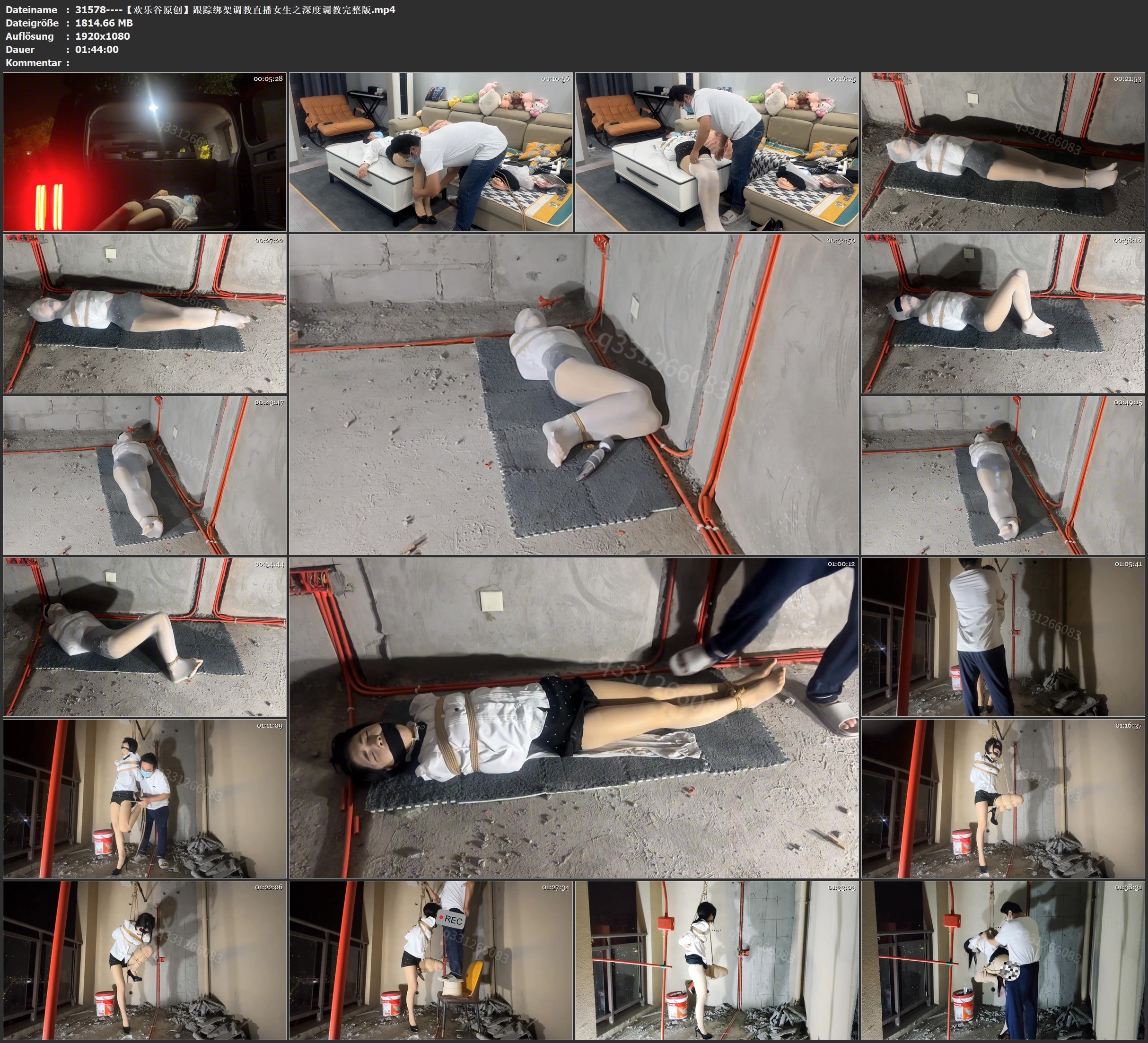Click the Auflösung value 1920x1080
The image size is (1148, 1043).
(103, 36)
